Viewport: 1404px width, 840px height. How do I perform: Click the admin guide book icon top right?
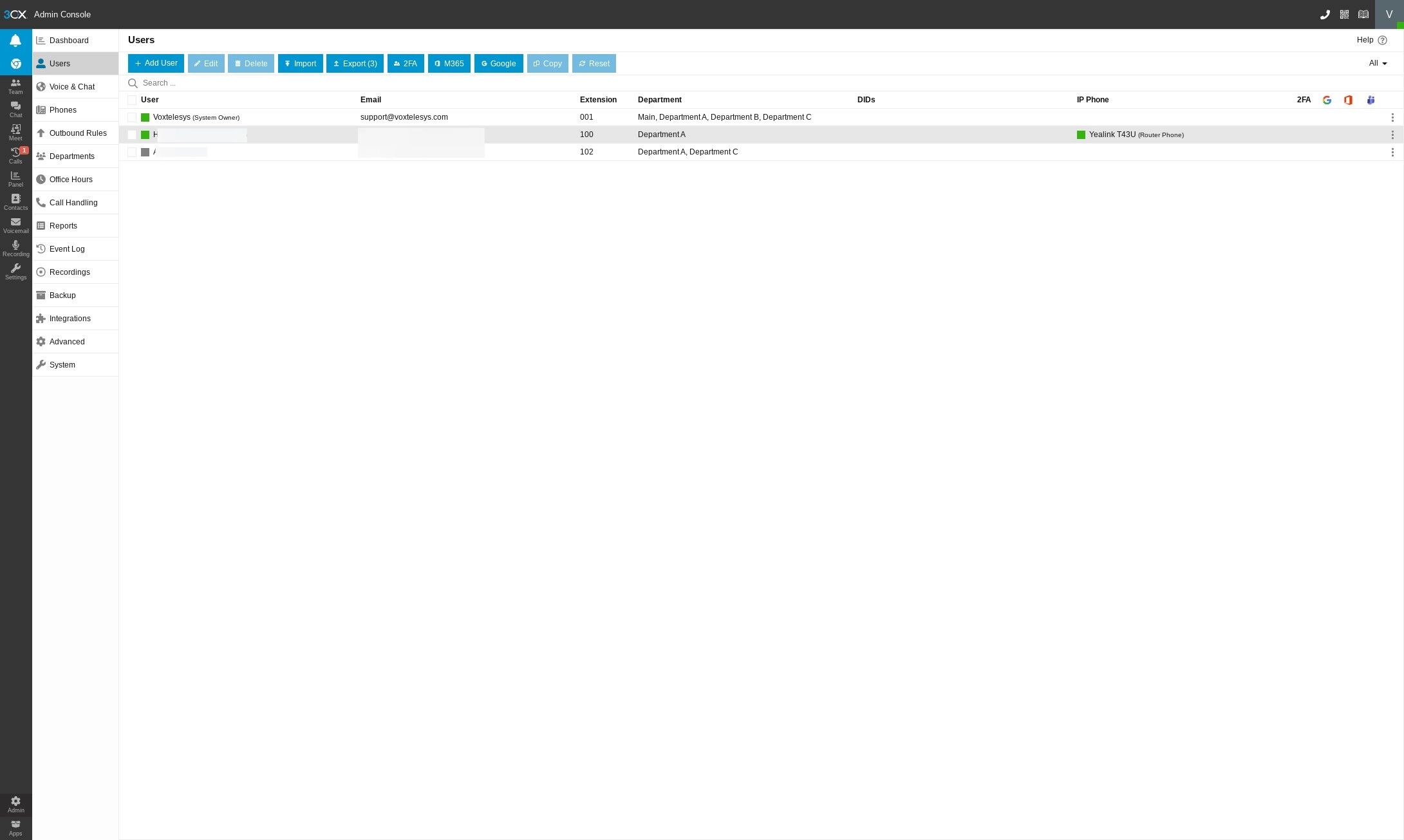tap(1363, 14)
